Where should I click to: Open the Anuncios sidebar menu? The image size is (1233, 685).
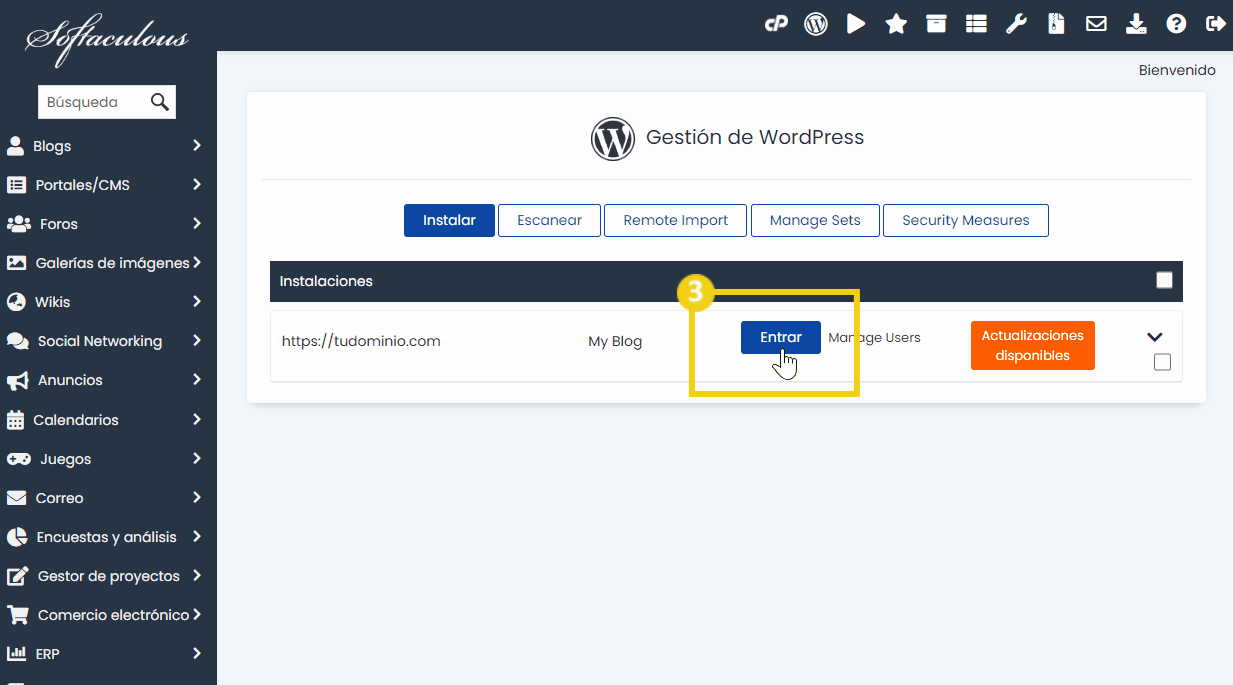pyautogui.click(x=108, y=380)
